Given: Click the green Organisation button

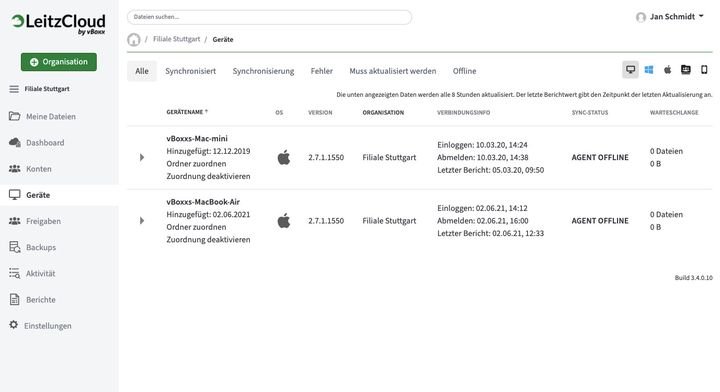Looking at the screenshot, I should pyautogui.click(x=59, y=62).
